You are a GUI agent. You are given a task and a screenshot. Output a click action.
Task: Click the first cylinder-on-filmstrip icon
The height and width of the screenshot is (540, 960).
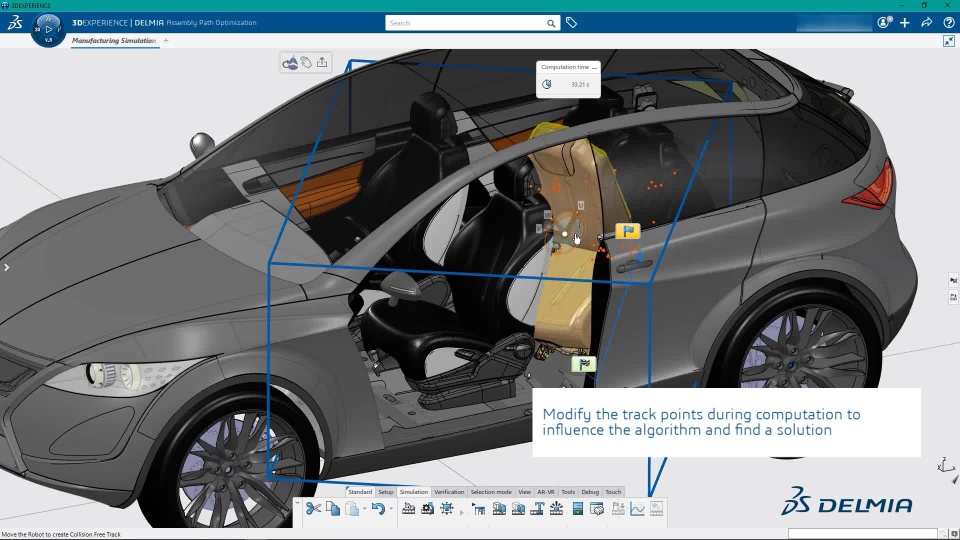[x=499, y=509]
